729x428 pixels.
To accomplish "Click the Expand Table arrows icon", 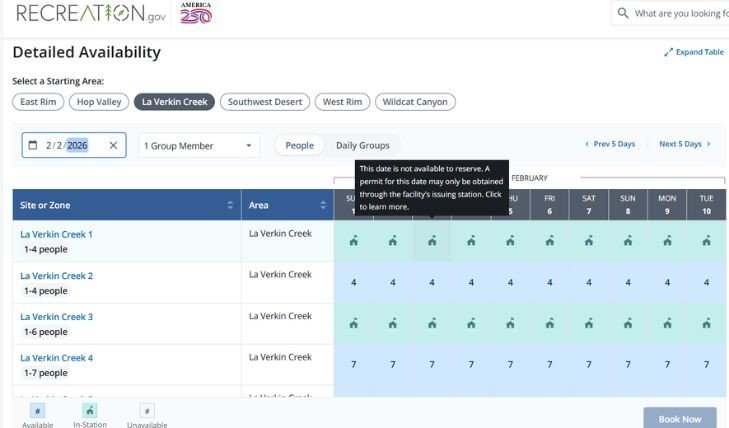I will point(668,52).
